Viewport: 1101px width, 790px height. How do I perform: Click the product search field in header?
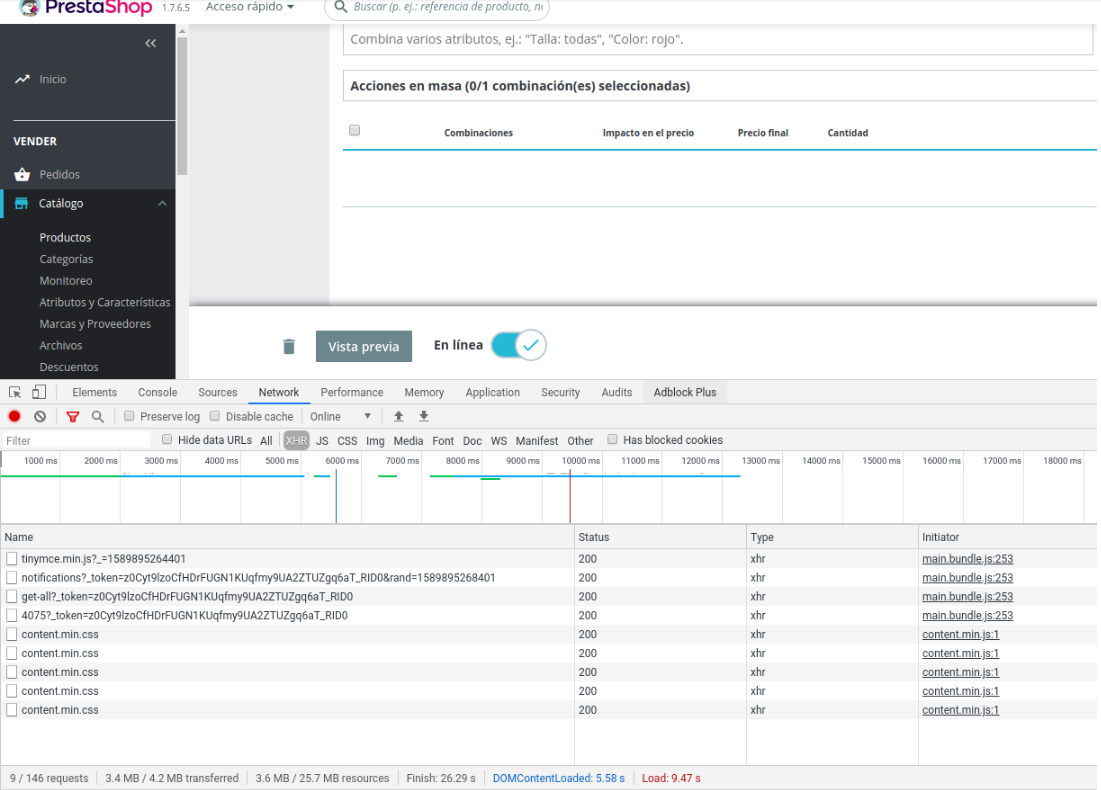click(437, 7)
